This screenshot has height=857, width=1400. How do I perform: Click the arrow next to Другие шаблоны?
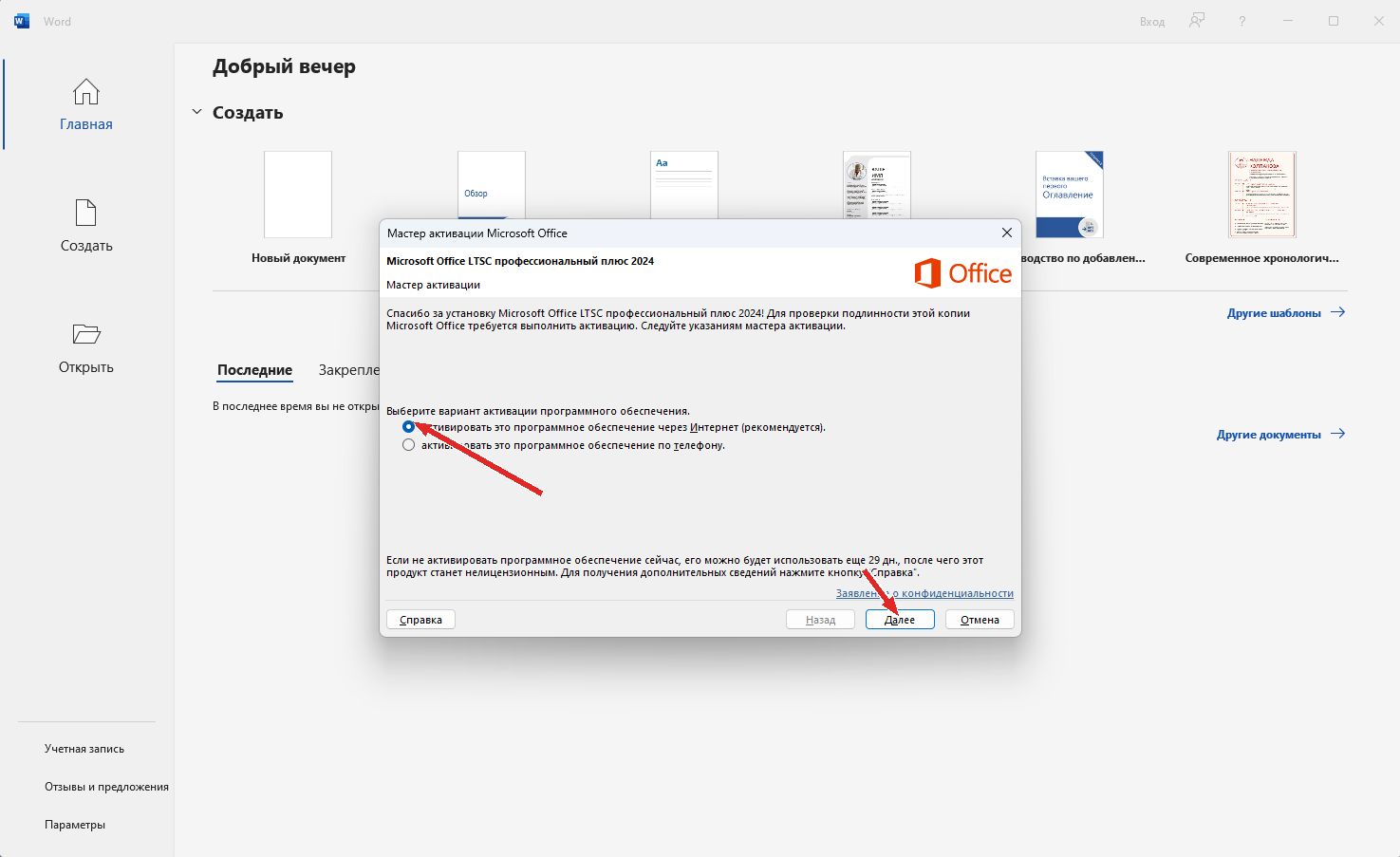[1337, 312]
